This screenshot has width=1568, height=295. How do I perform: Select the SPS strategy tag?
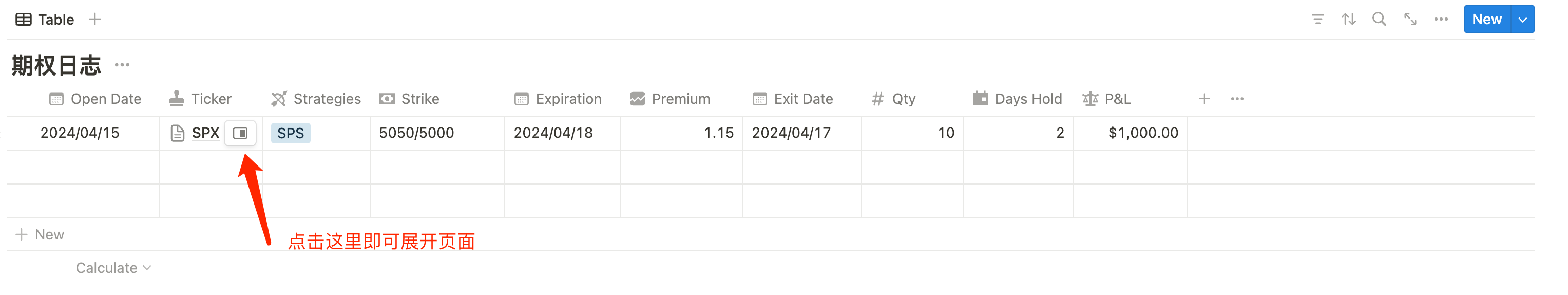[x=291, y=133]
